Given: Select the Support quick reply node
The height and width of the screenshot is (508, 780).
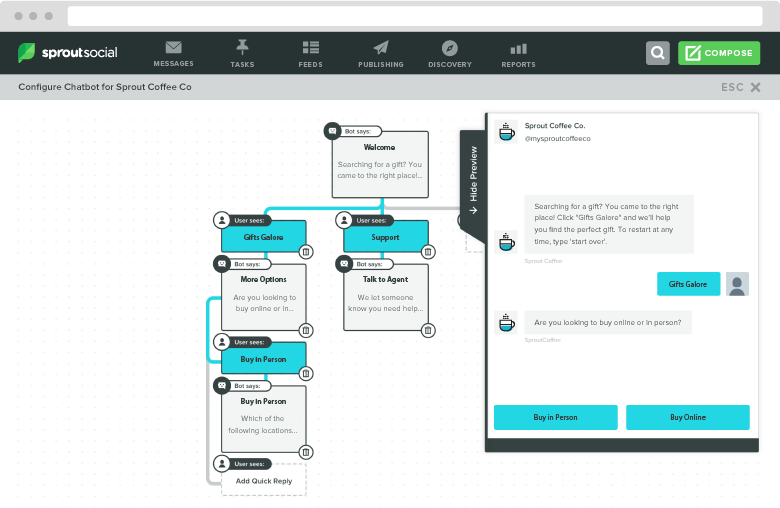Looking at the screenshot, I should point(386,237).
